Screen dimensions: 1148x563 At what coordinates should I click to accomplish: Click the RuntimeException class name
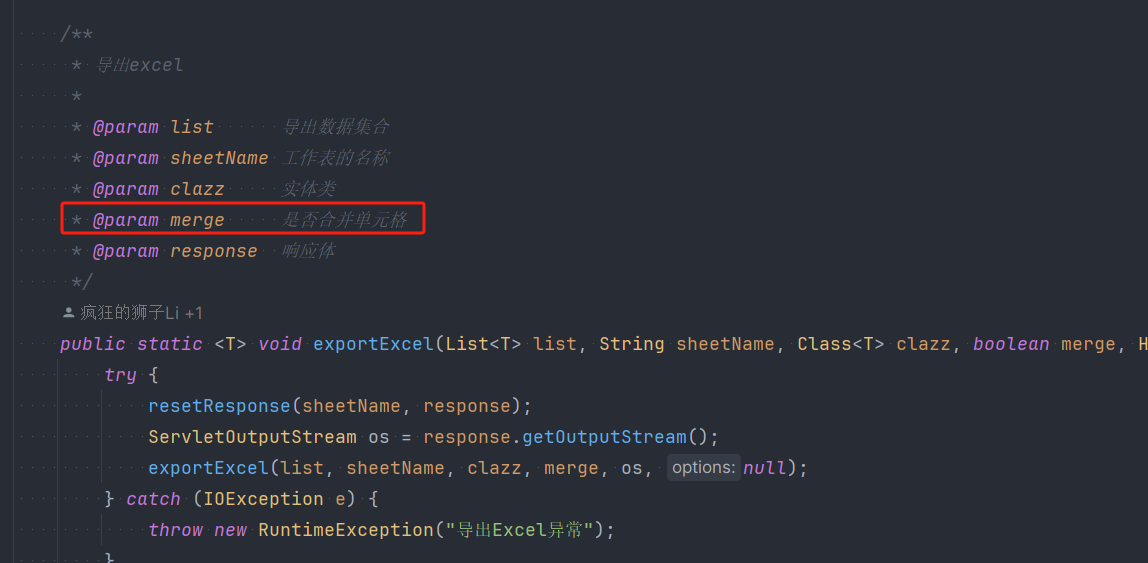click(x=346, y=529)
